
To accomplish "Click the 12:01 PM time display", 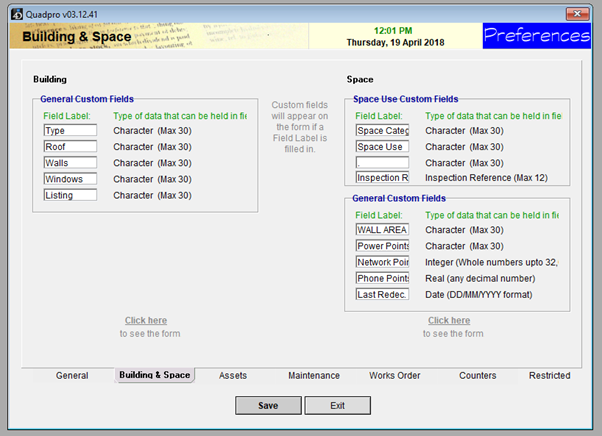I will coord(393,31).
